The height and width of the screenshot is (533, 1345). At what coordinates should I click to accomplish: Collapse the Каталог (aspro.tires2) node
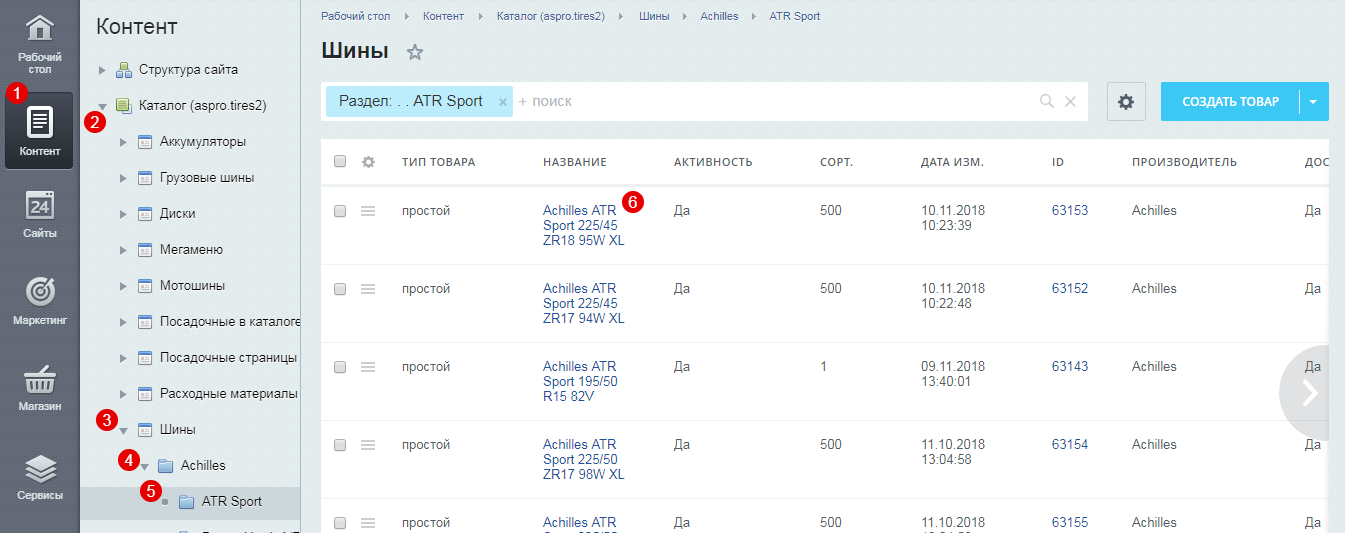(x=102, y=105)
